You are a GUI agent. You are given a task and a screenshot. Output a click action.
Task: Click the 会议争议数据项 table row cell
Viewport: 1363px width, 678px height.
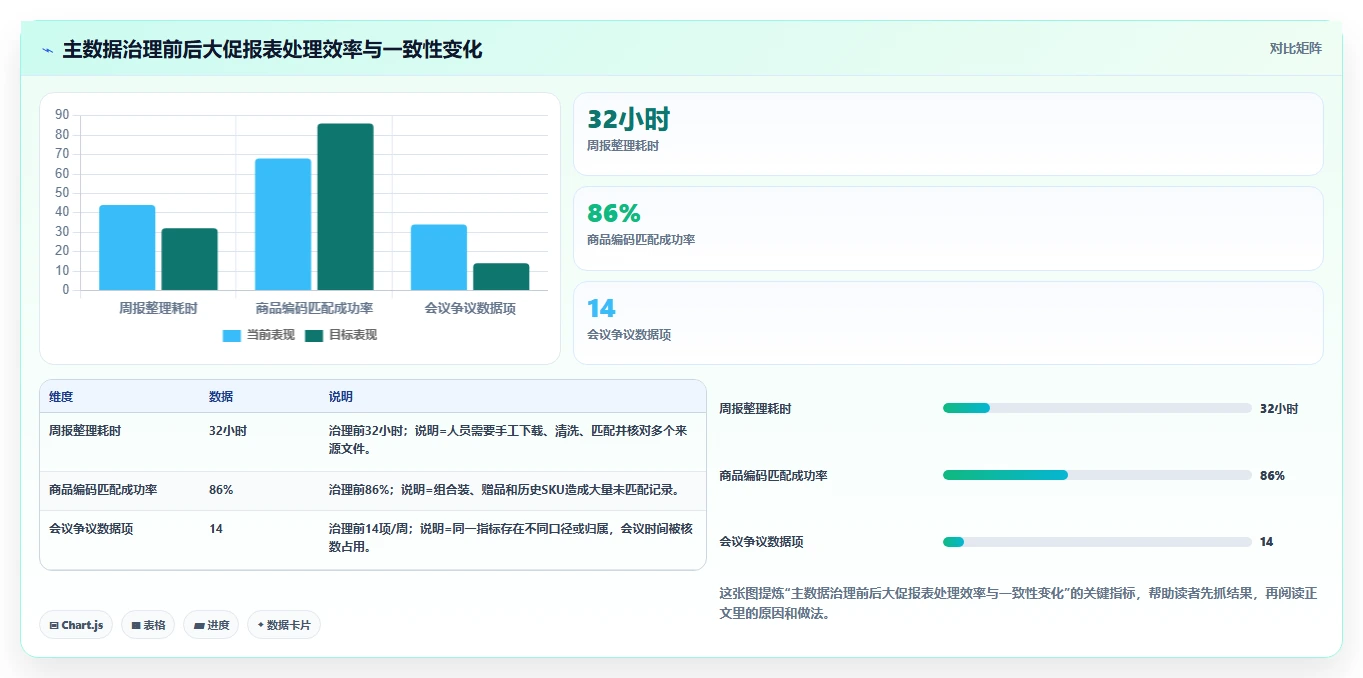(x=91, y=529)
